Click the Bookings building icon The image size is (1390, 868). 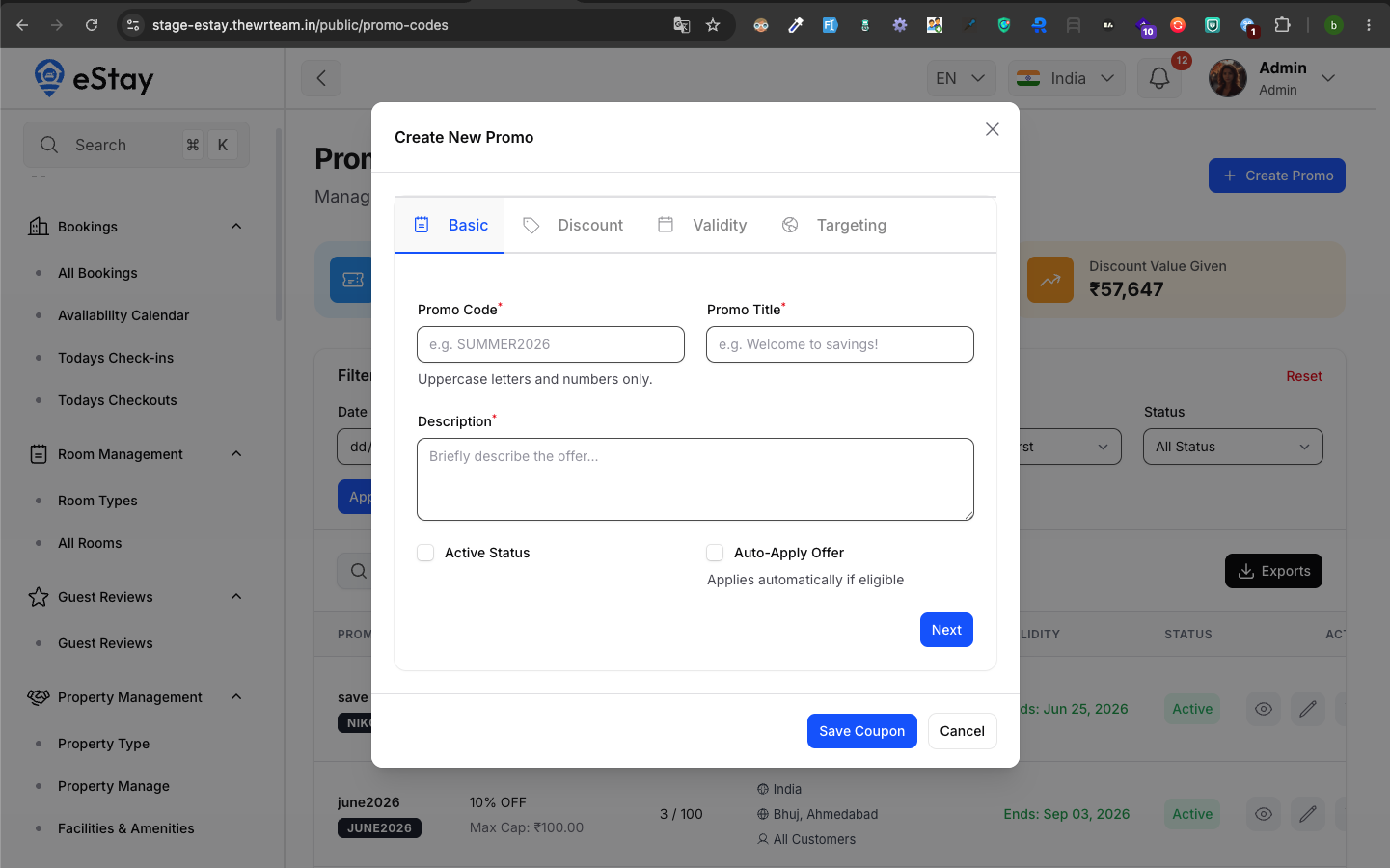39,227
